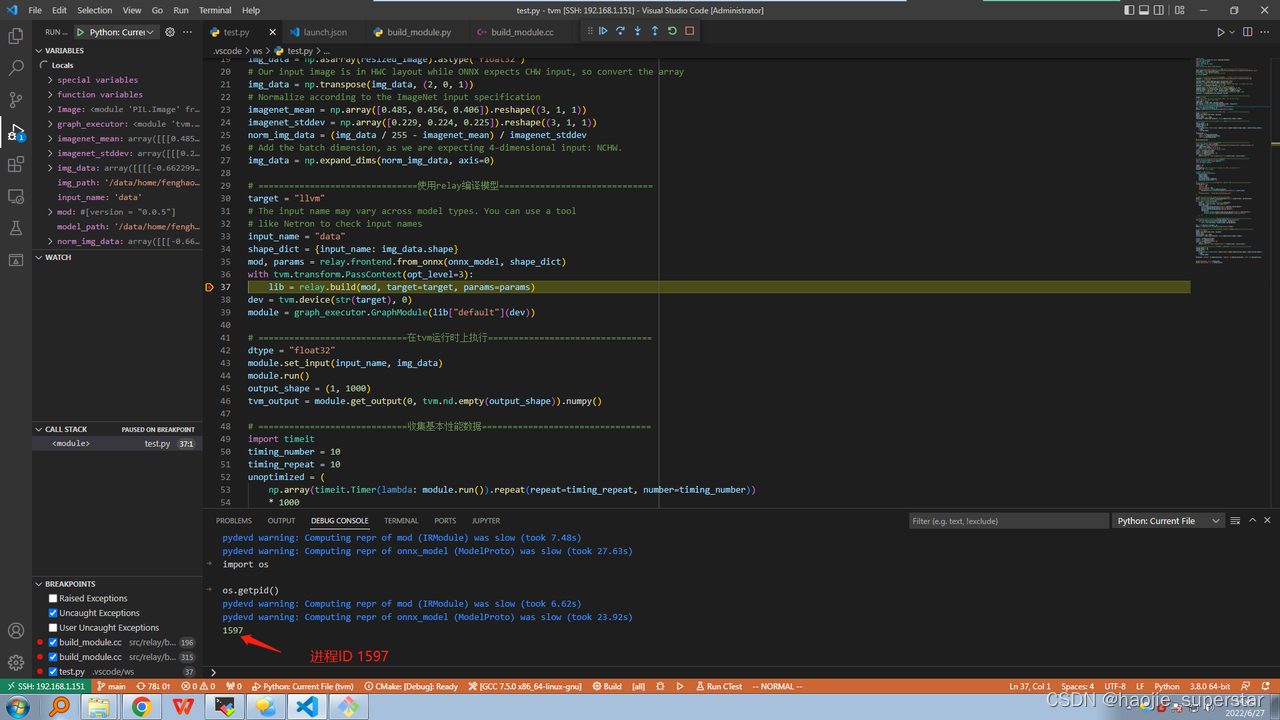Open the Manage gear in activity bar
Screen dimensions: 1280x720
pos(15,662)
